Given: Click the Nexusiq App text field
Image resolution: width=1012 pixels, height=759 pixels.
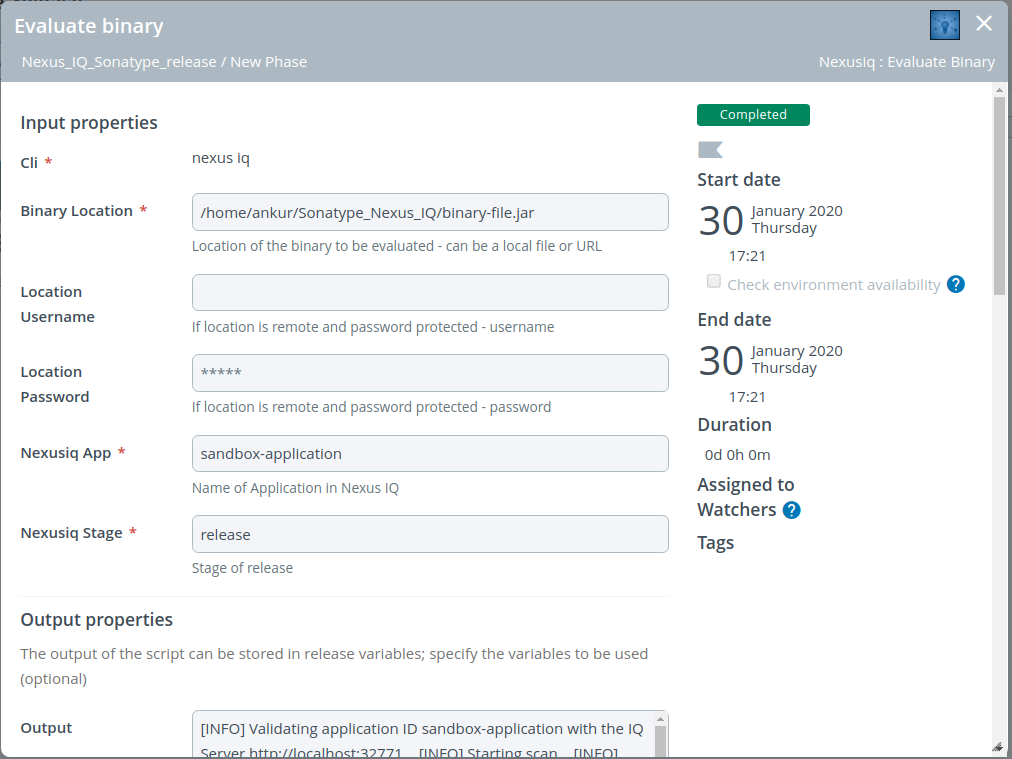Looking at the screenshot, I should point(430,453).
